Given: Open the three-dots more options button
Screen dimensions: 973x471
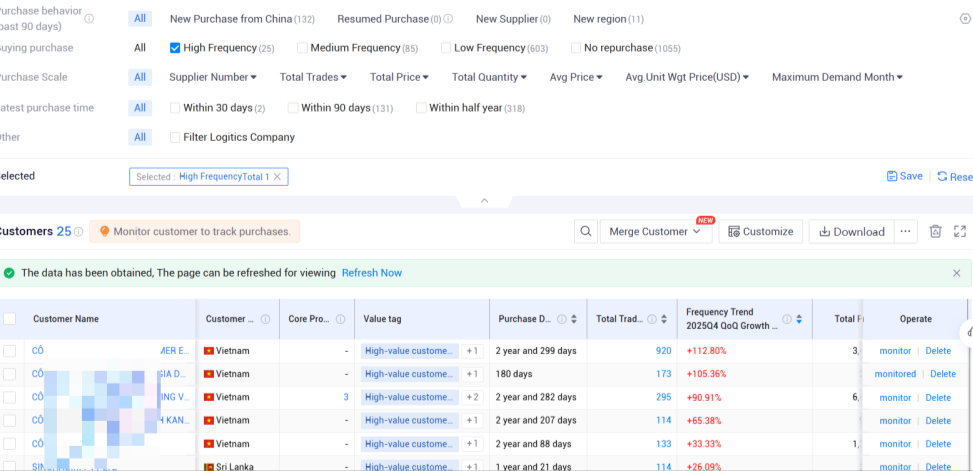Looking at the screenshot, I should click(x=905, y=231).
